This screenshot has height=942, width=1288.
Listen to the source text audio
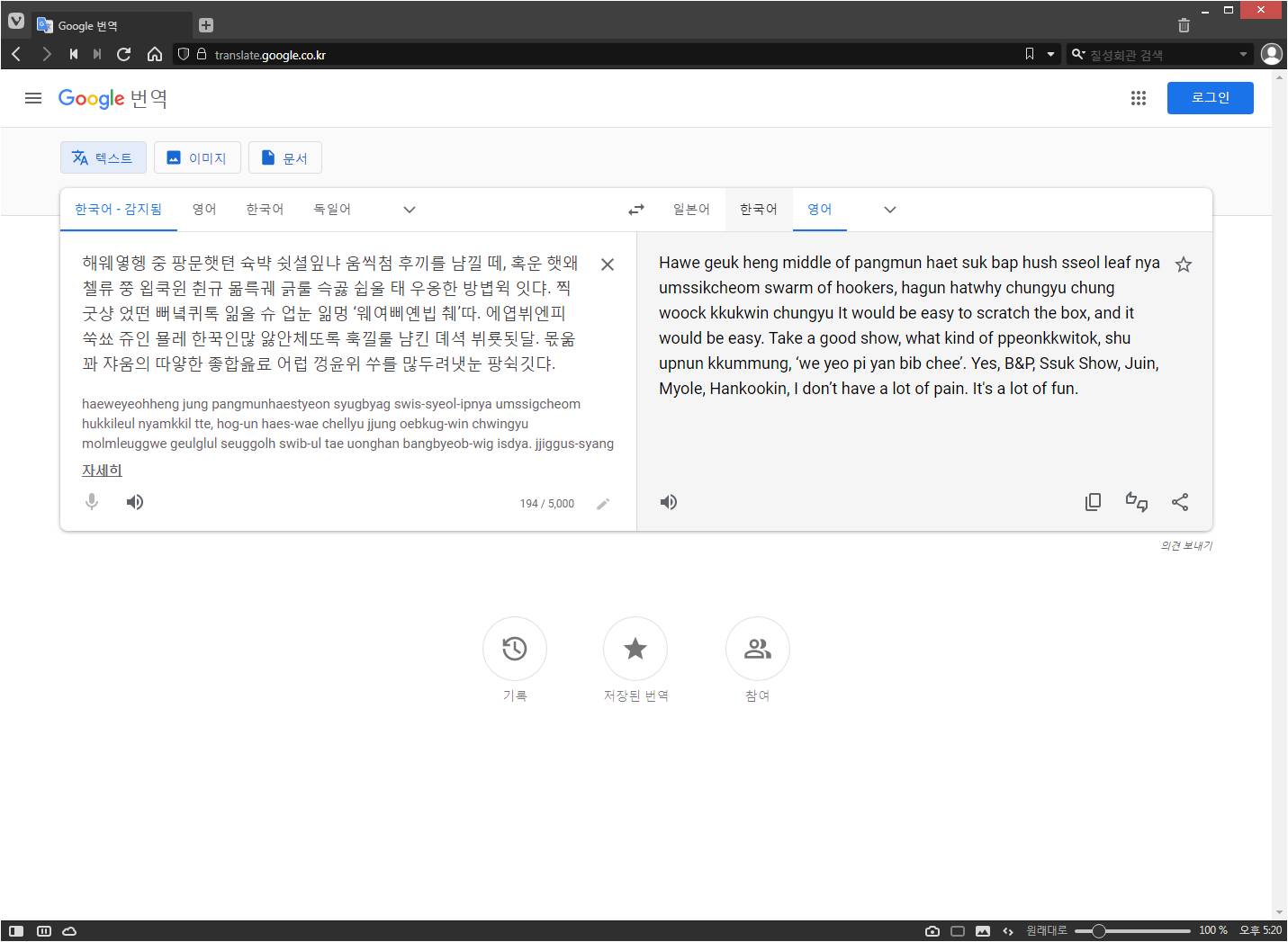coord(135,502)
